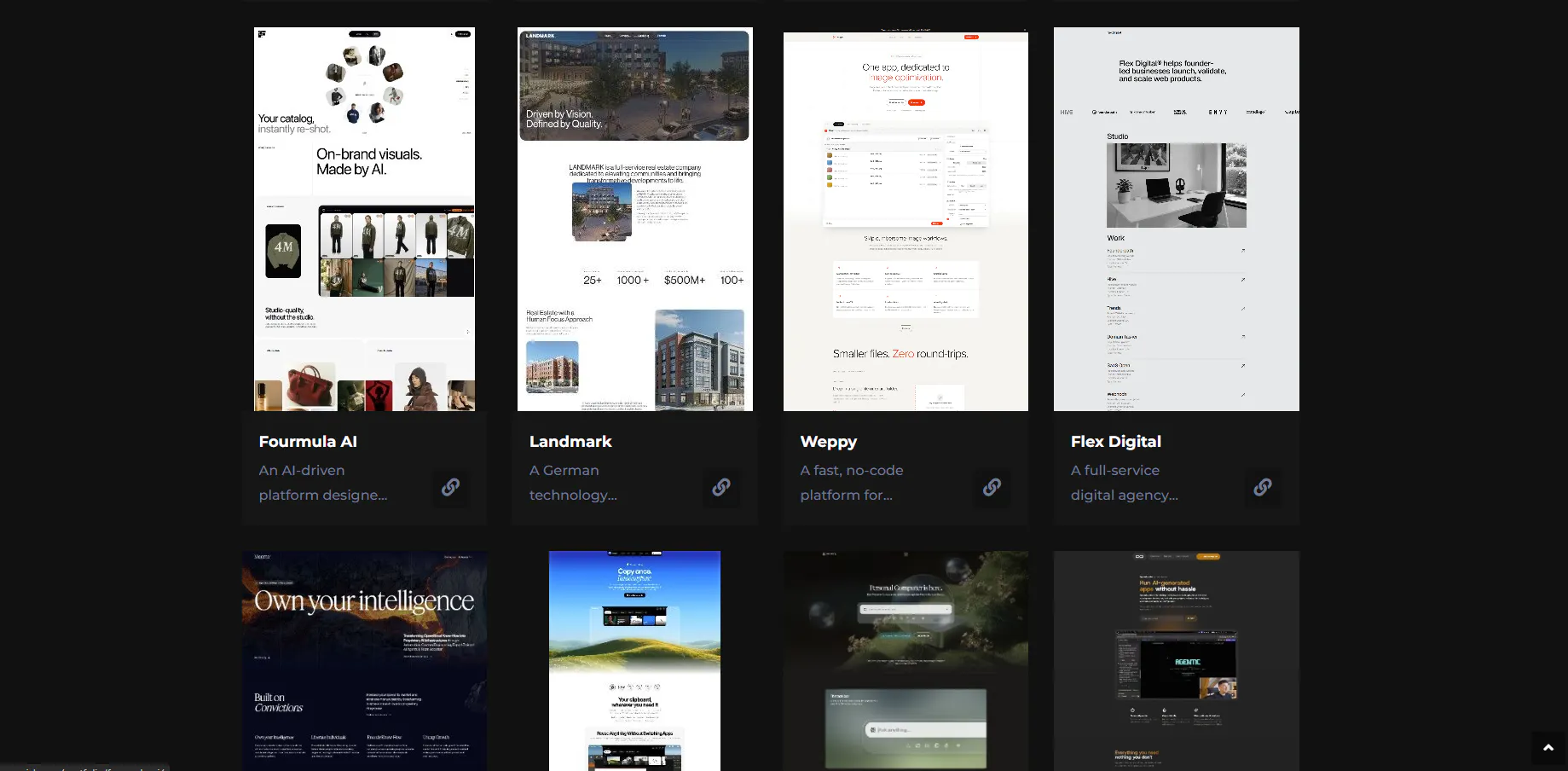Click description 'A German technology...'
1568x771 pixels.
(573, 483)
